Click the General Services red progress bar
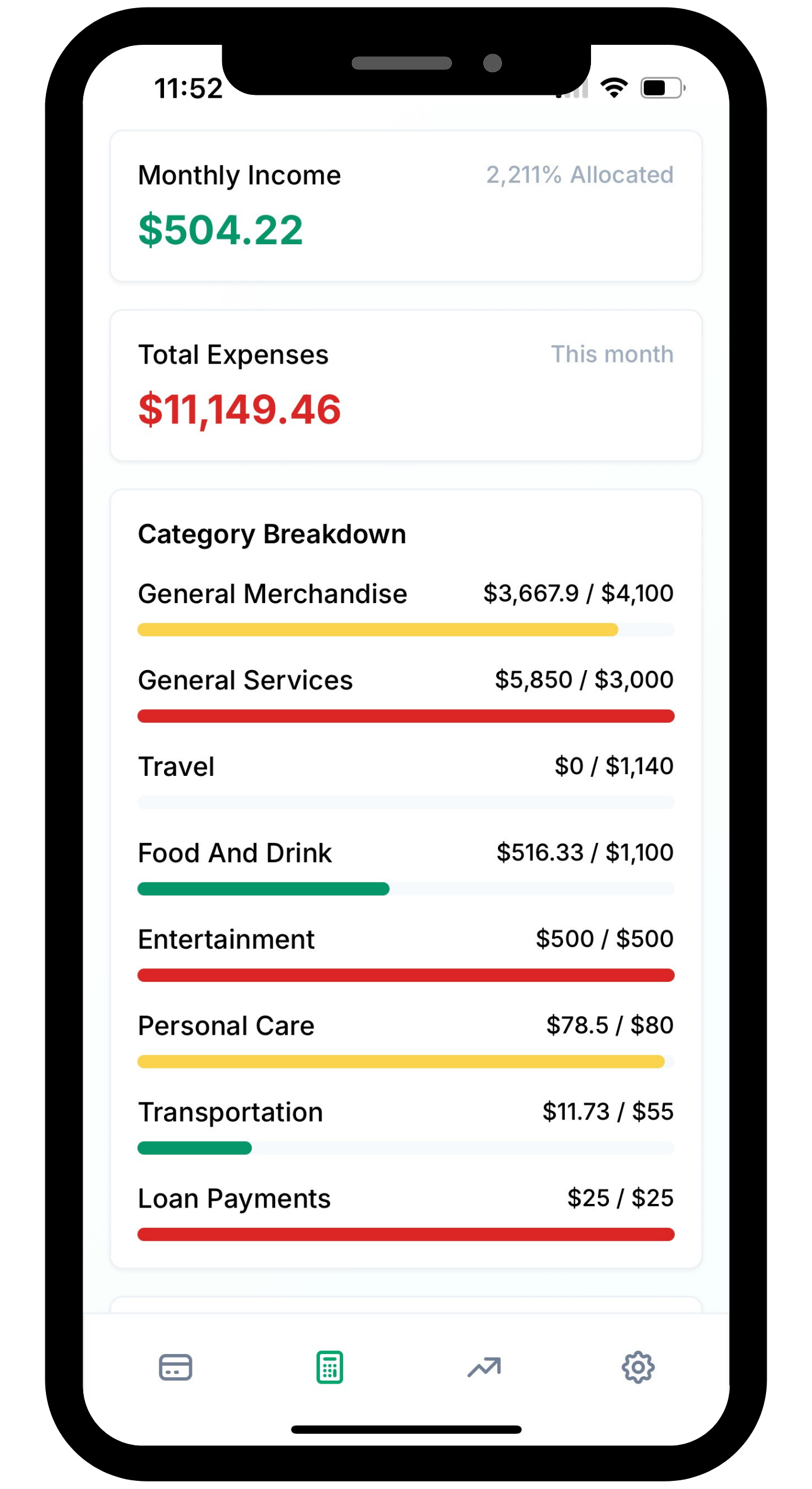The image size is (812, 1489). pos(405,716)
